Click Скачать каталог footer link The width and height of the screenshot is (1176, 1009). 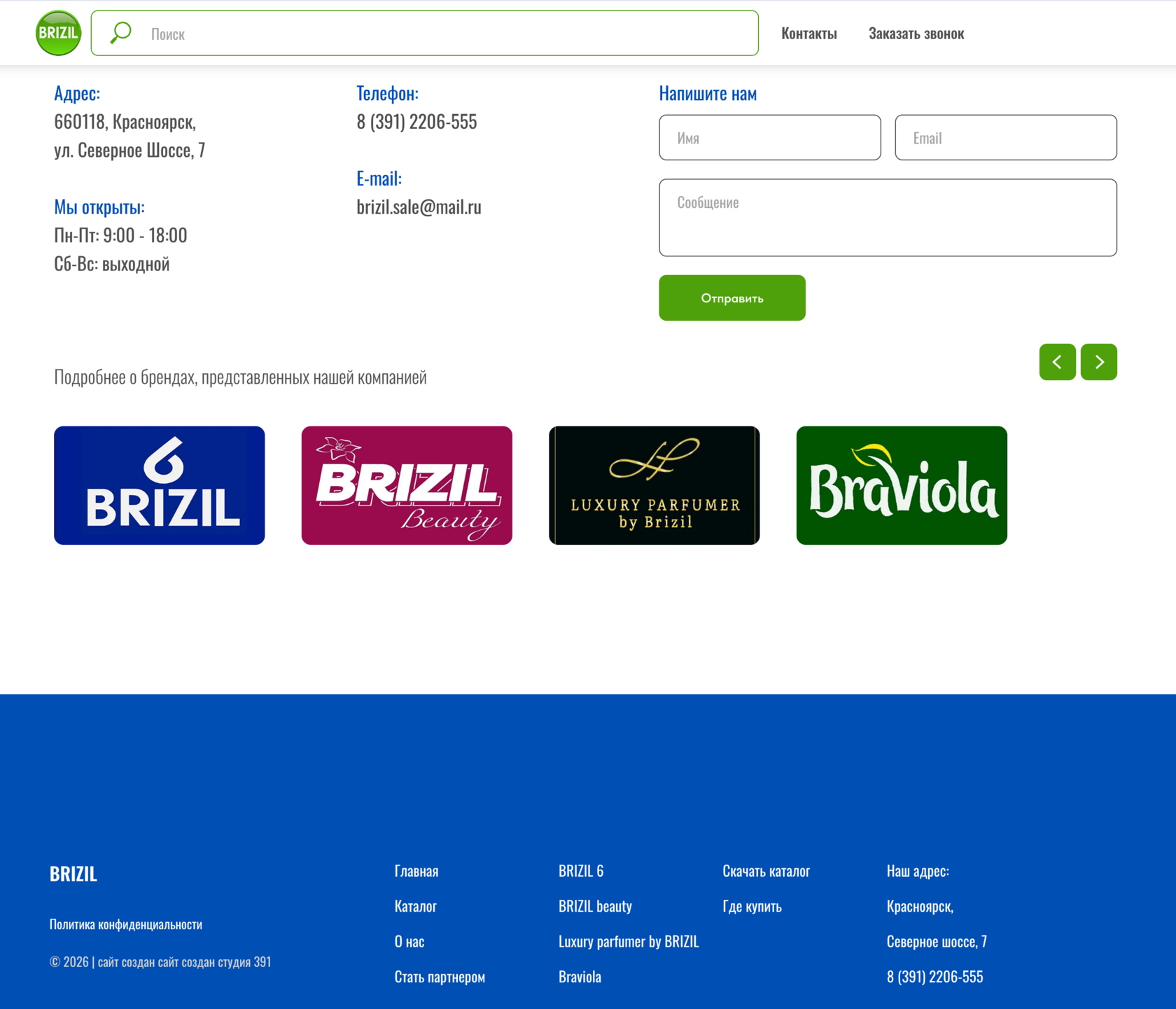tap(766, 871)
